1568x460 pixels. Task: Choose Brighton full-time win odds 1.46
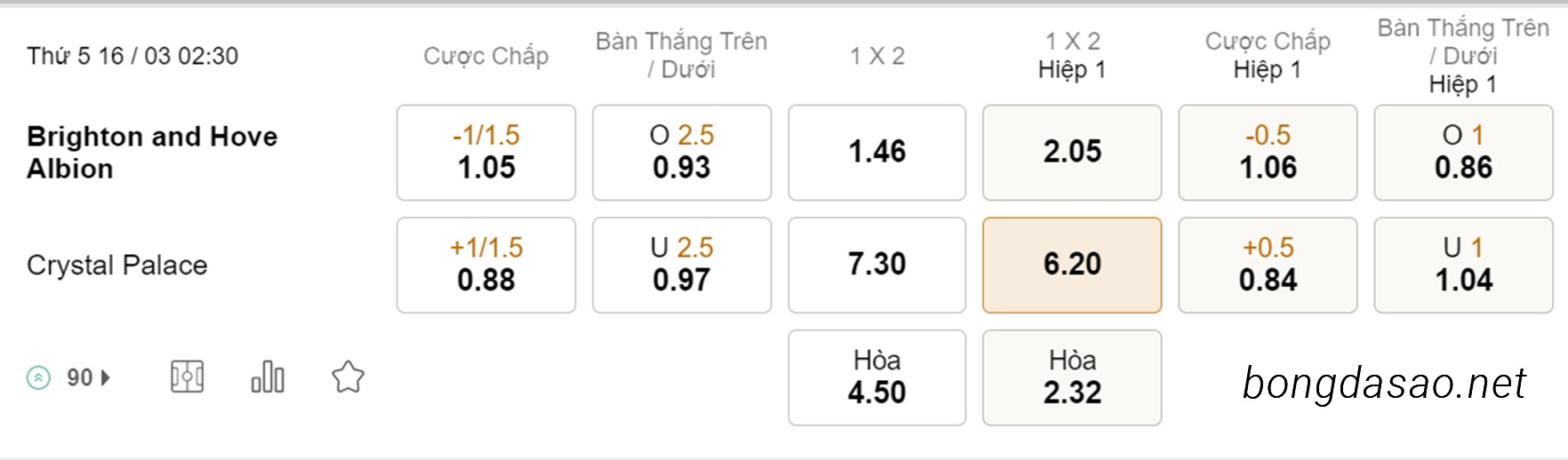pyautogui.click(x=876, y=153)
